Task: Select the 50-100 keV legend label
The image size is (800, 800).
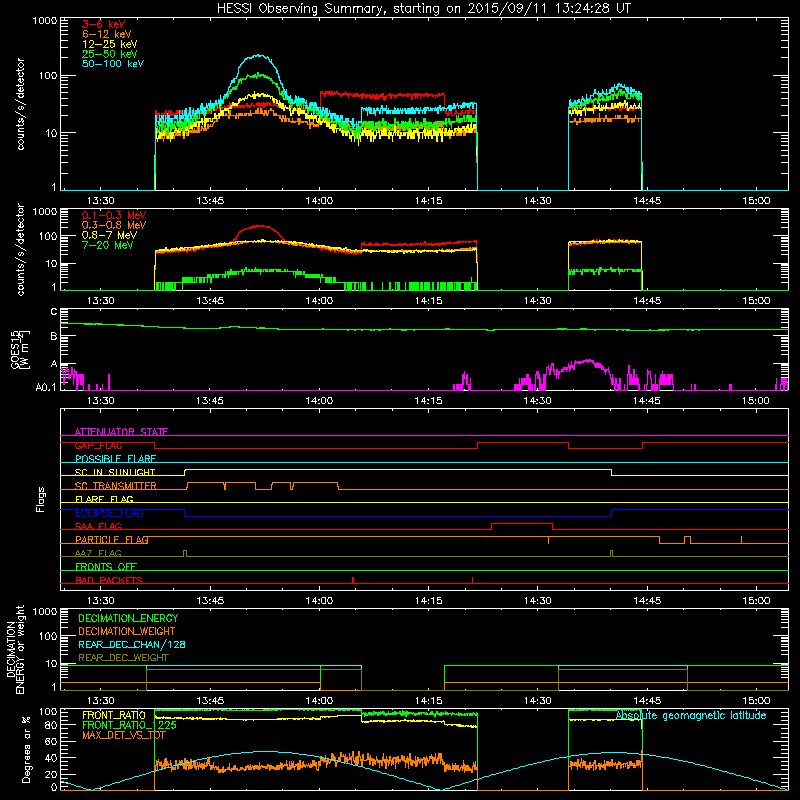Action: coord(113,64)
